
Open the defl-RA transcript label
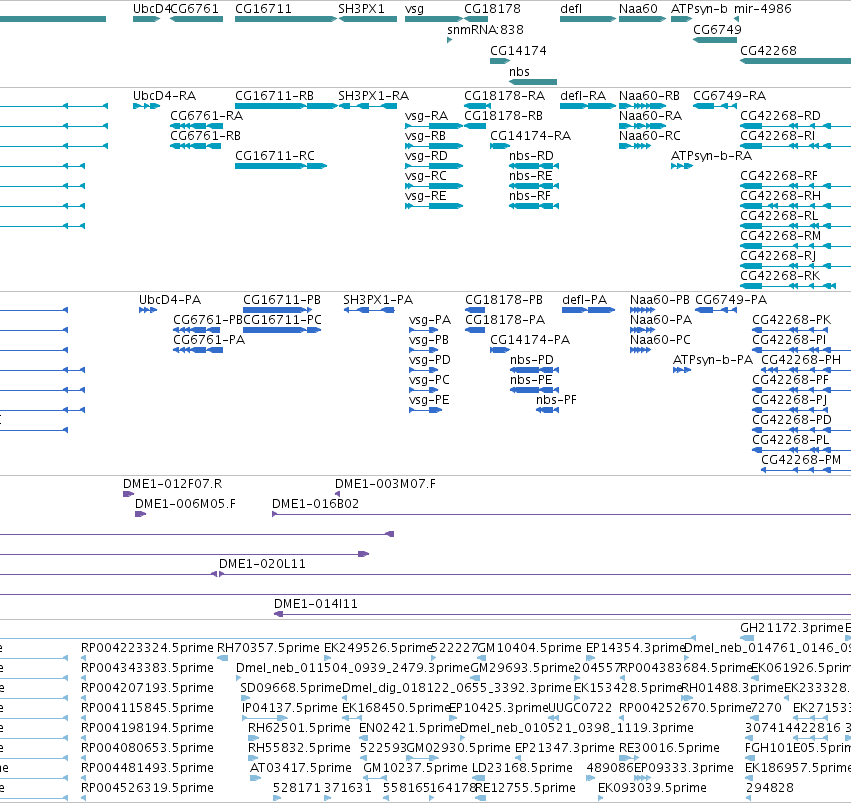[583, 96]
